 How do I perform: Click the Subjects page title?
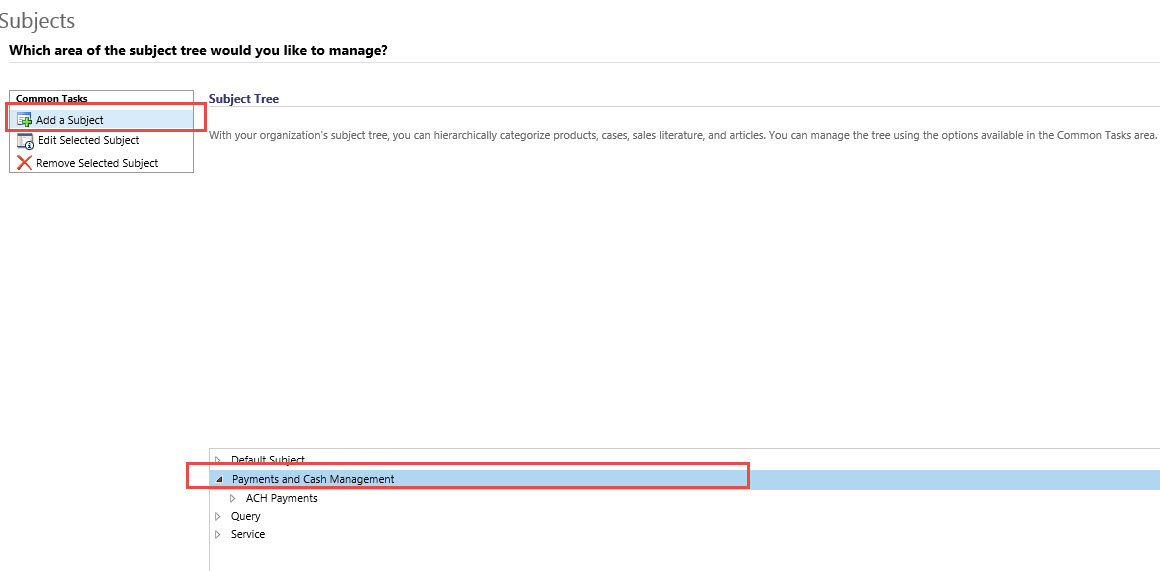[x=37, y=21]
